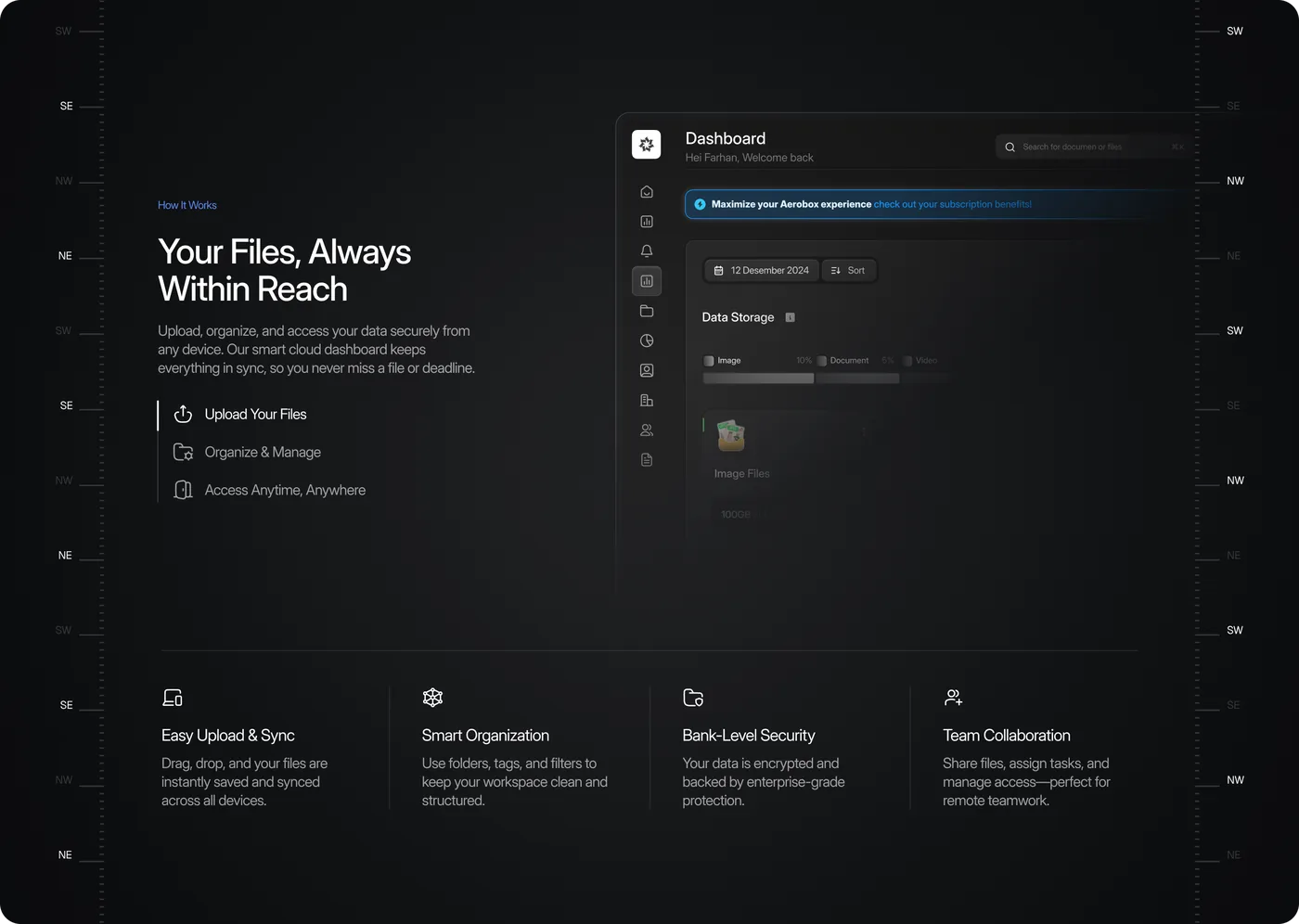This screenshot has width=1299, height=924.
Task: Follow the check out your subscription benefits link
Action: pyautogui.click(x=953, y=204)
